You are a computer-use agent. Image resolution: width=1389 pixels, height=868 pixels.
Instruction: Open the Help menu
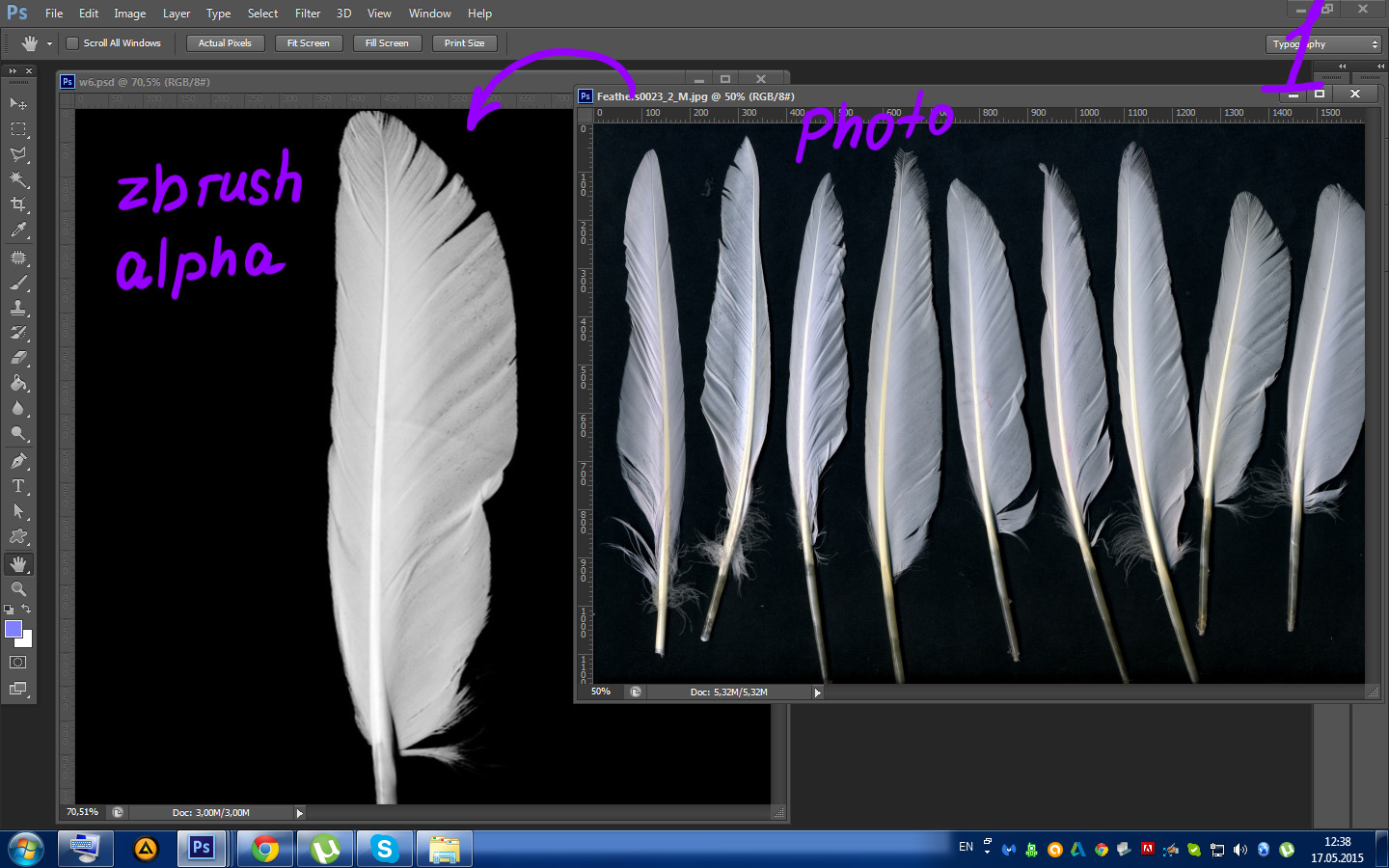(479, 14)
